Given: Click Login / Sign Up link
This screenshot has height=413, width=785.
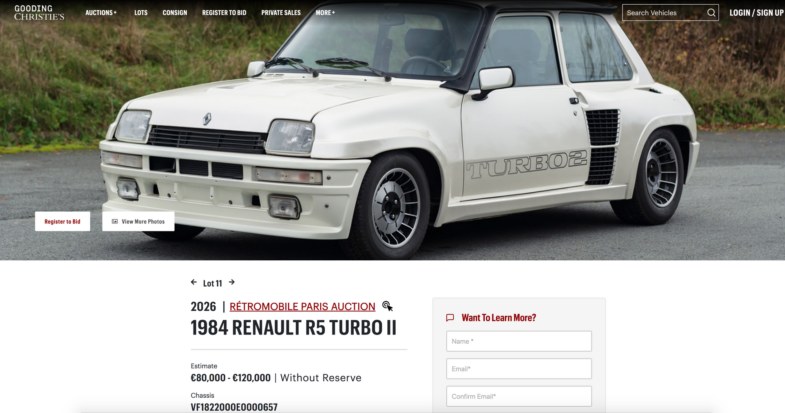Looking at the screenshot, I should pos(756,13).
